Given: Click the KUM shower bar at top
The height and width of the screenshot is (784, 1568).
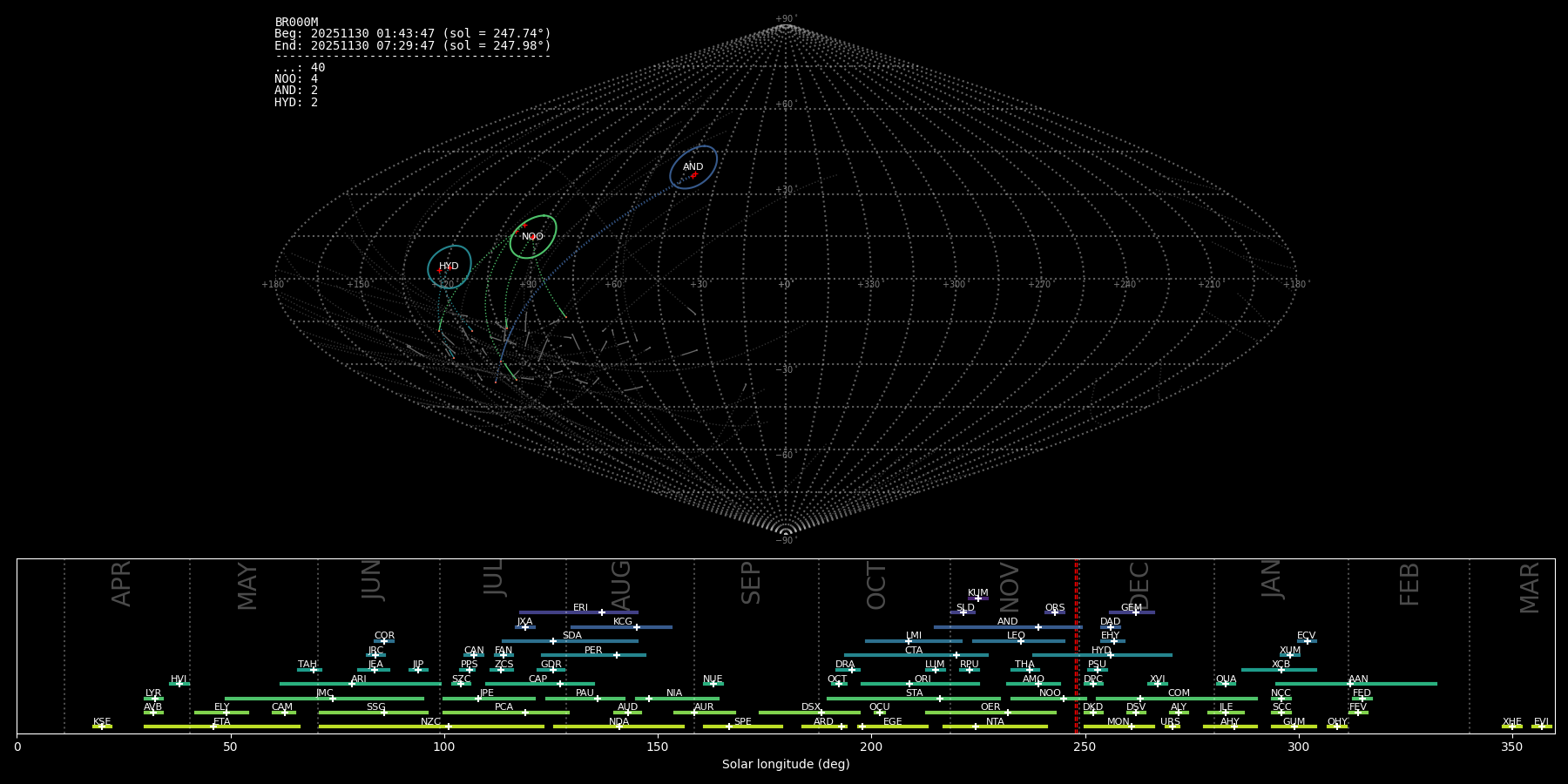Looking at the screenshot, I should [x=977, y=598].
